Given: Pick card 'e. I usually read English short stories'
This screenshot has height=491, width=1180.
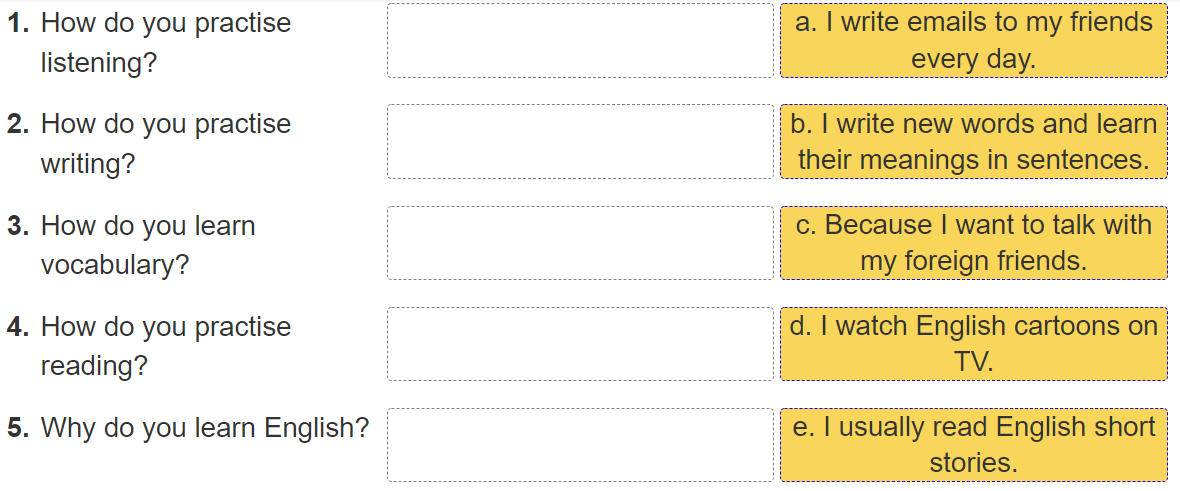Looking at the screenshot, I should pyautogui.click(x=973, y=445).
